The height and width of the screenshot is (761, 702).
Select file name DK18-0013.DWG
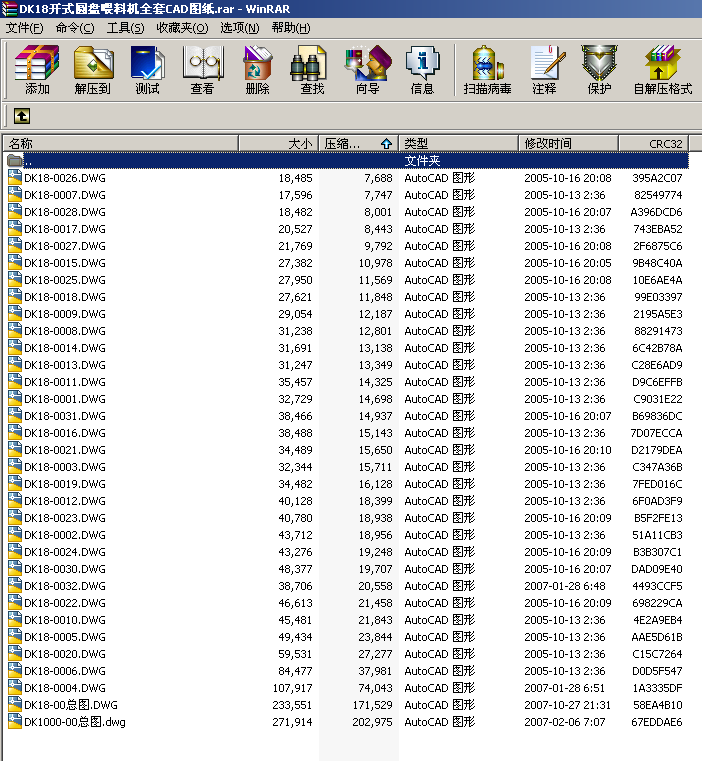click(65, 365)
